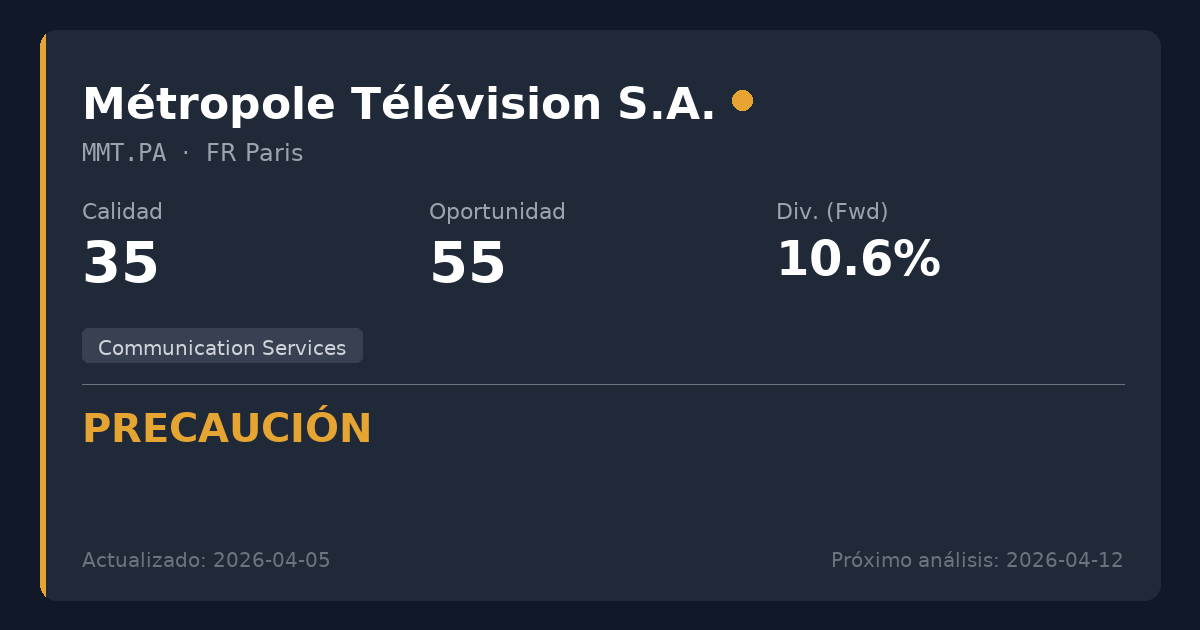Click the PRECAUCIÓN verdict text

click(227, 429)
